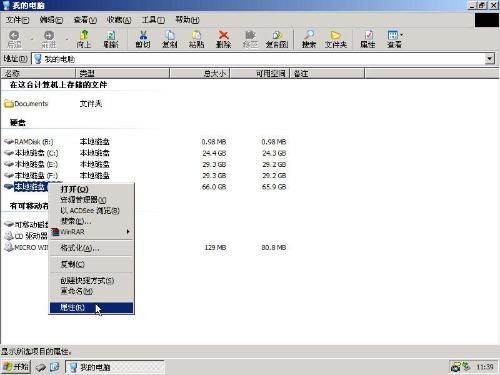Image resolution: width=500 pixels, height=375 pixels.
Task: Click inside the address bar field
Action: [263, 59]
